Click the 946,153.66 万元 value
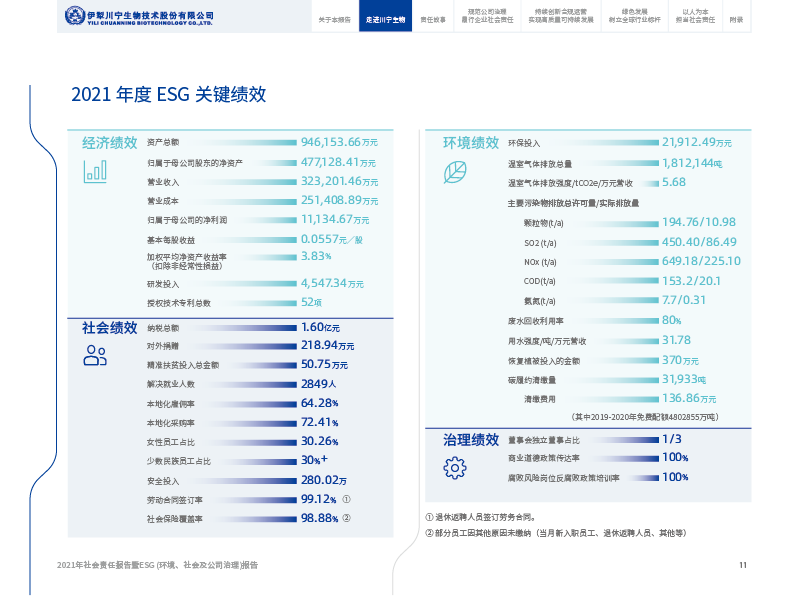Viewport: 809px width, 596px height. 339,142
